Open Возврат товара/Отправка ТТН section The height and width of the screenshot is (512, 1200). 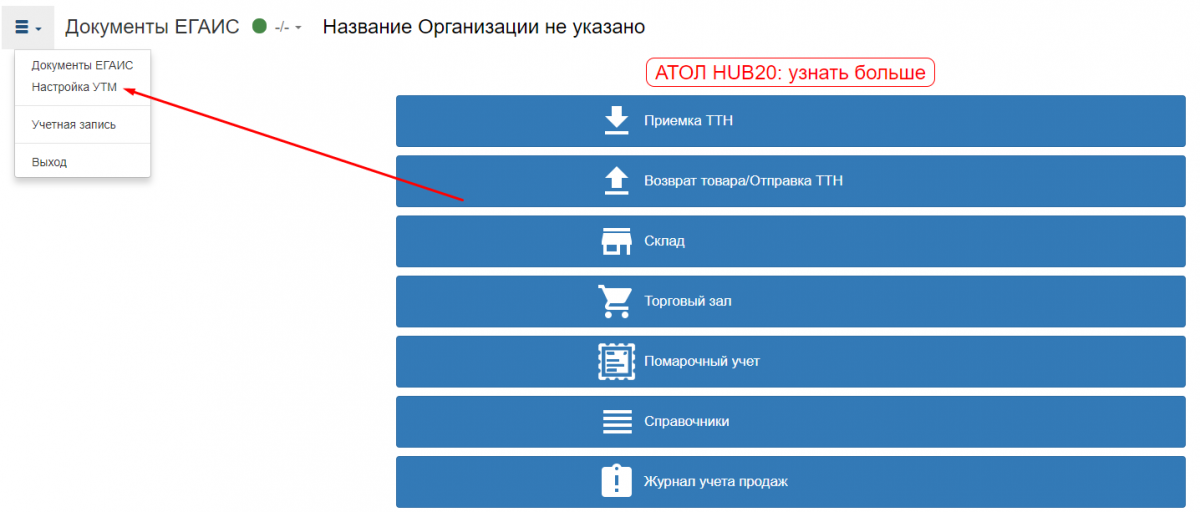(793, 181)
